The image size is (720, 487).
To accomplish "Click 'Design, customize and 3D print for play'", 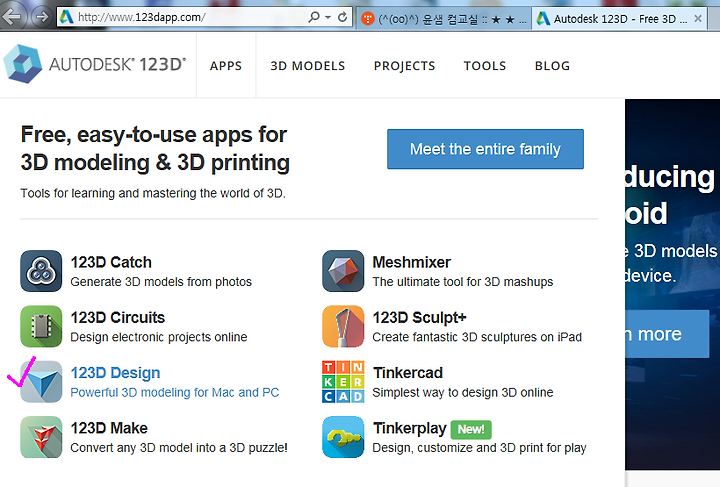I will (479, 448).
